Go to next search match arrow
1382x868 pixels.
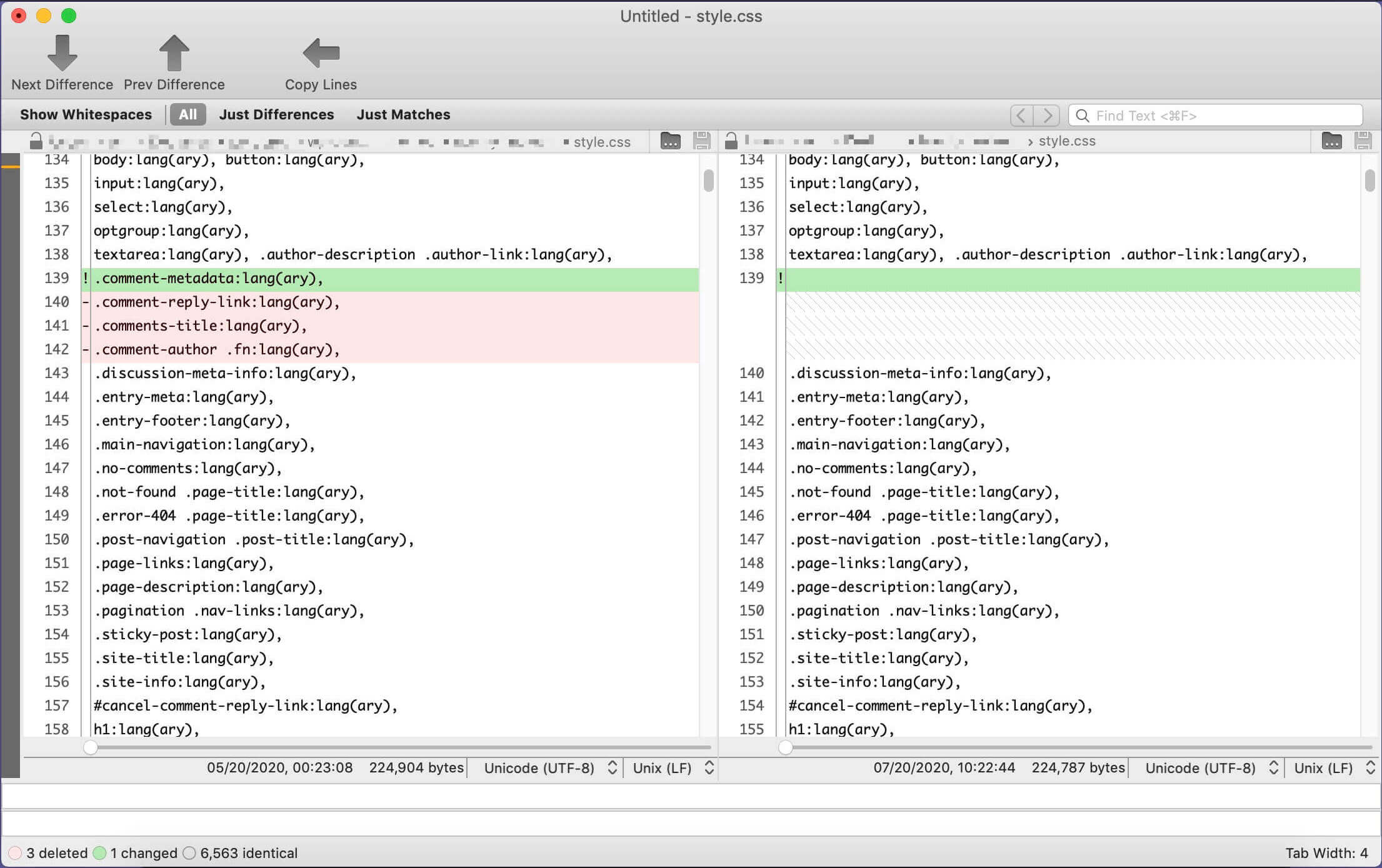point(1047,116)
